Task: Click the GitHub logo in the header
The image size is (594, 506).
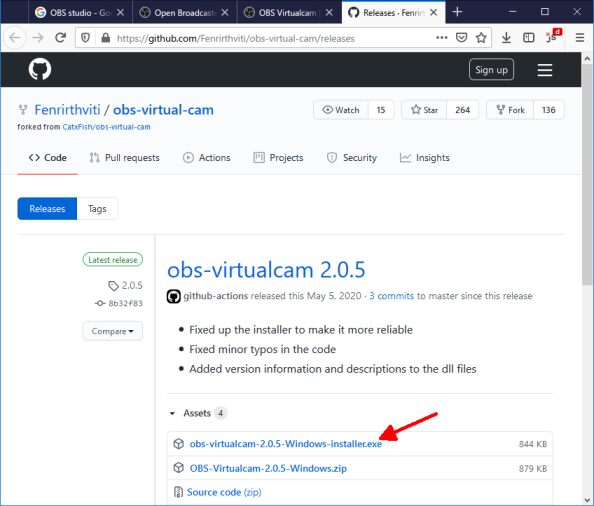Action: (x=40, y=69)
